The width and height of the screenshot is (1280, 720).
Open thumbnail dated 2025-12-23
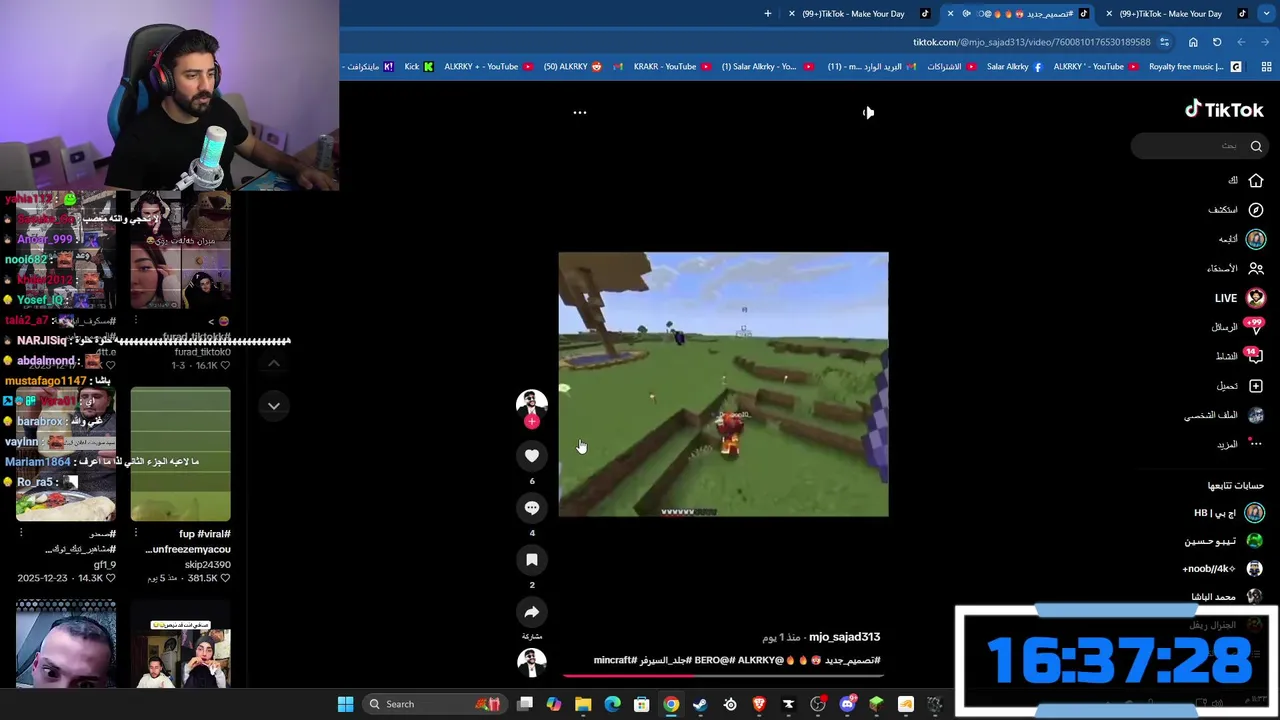coord(65,455)
